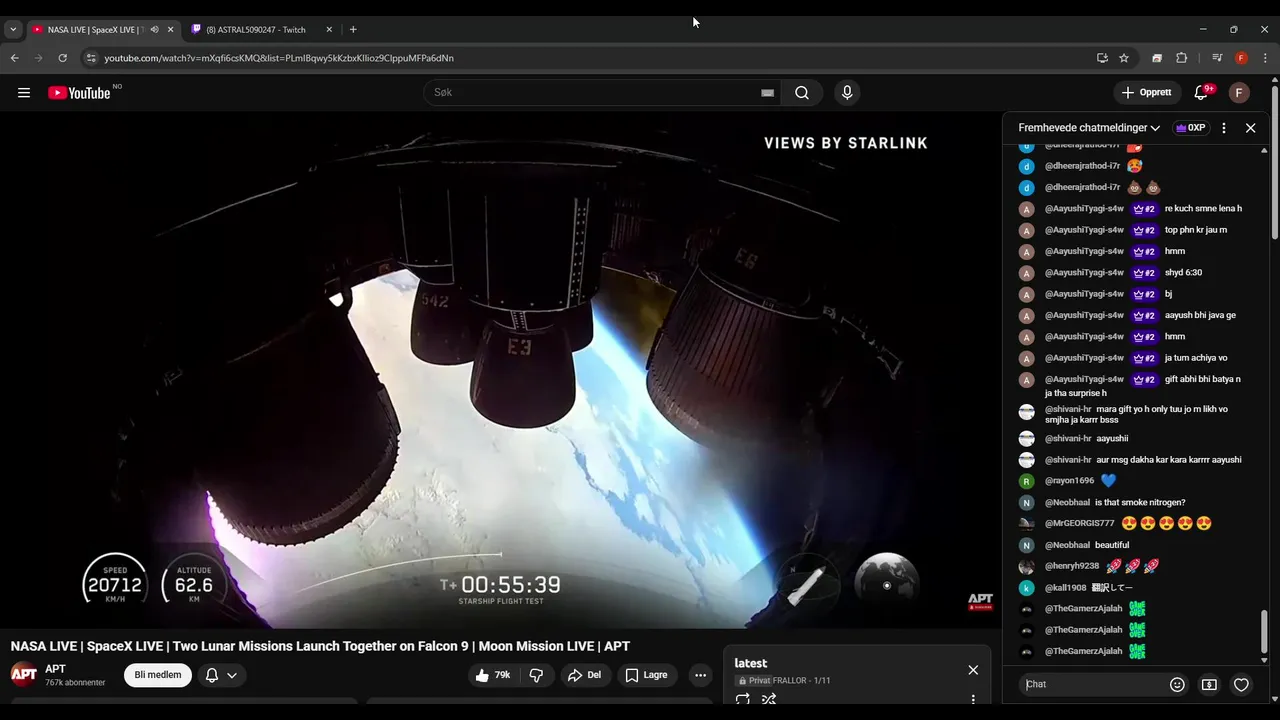Viewport: 1280px width, 720px height.
Task: View site information in address bar
Action: pyautogui.click(x=91, y=58)
